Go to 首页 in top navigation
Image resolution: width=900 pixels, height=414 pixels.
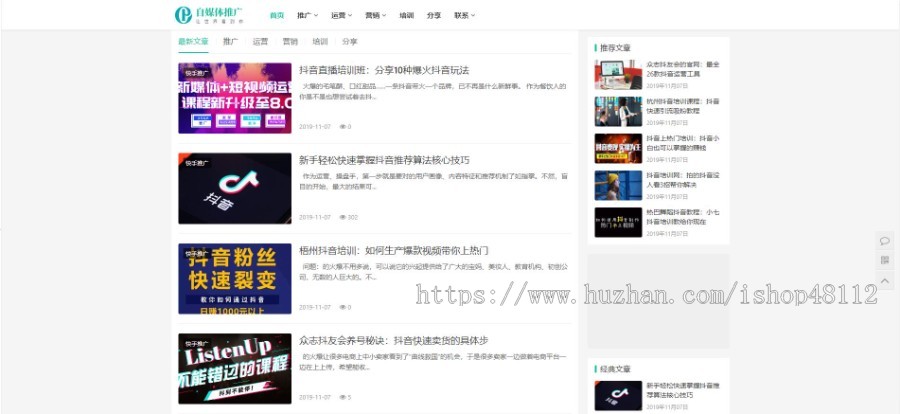coord(277,16)
